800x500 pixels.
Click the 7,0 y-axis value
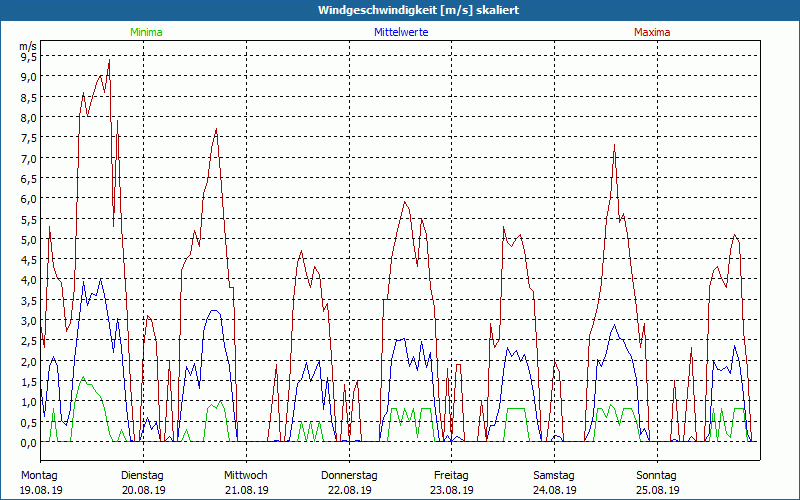29,158
